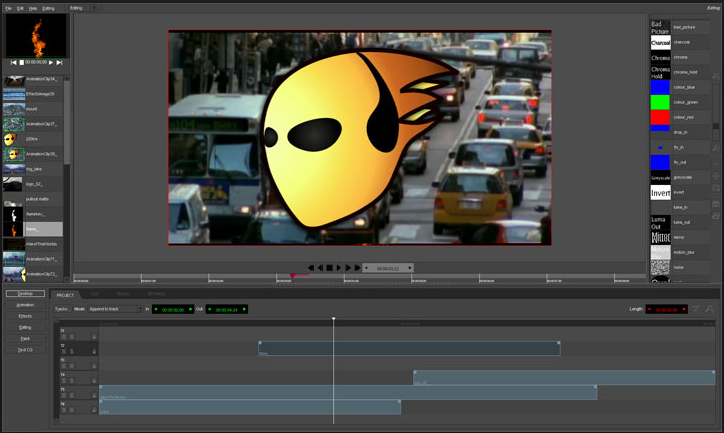Screen dimensions: 724x433
Task: Open the timecode dropdown beside playback controls
Action: tap(388, 268)
